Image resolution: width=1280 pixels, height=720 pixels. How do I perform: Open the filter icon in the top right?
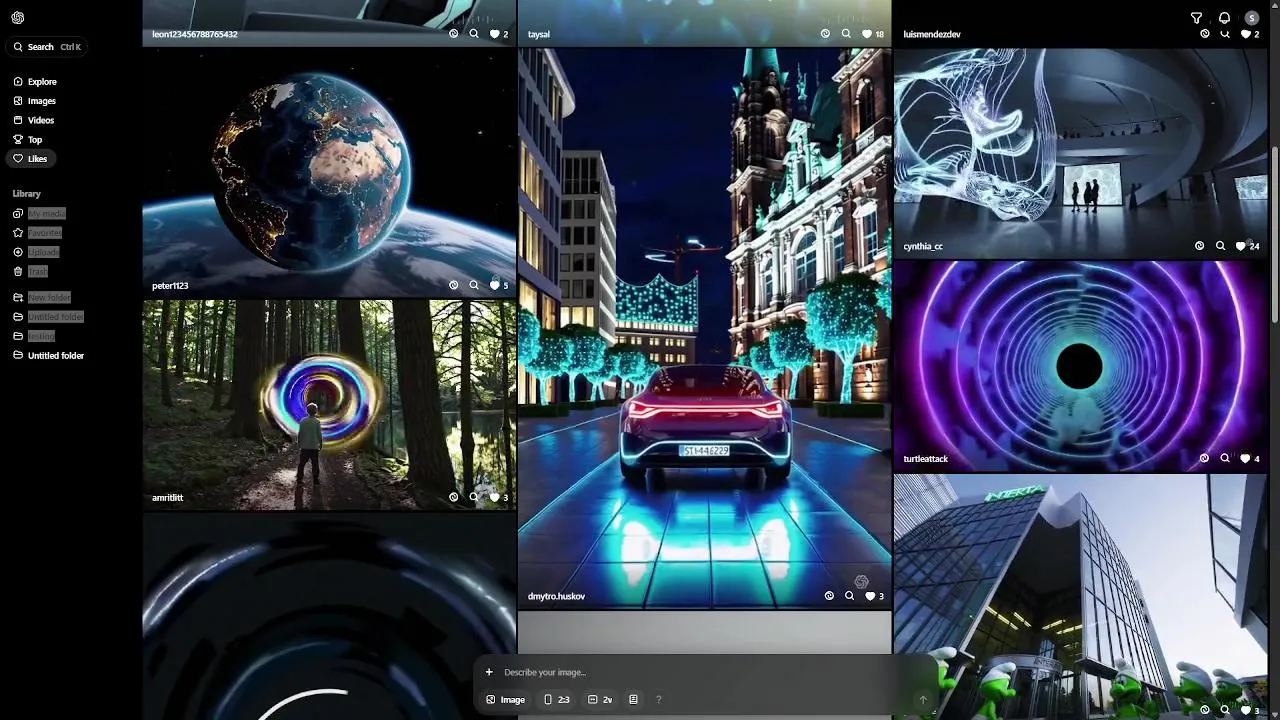tap(1196, 18)
